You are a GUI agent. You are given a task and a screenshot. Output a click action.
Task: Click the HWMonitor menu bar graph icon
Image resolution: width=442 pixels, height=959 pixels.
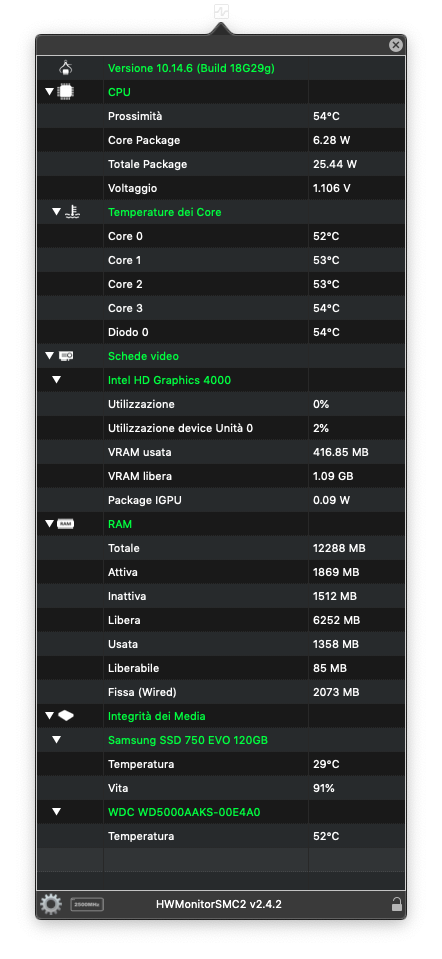point(221,11)
